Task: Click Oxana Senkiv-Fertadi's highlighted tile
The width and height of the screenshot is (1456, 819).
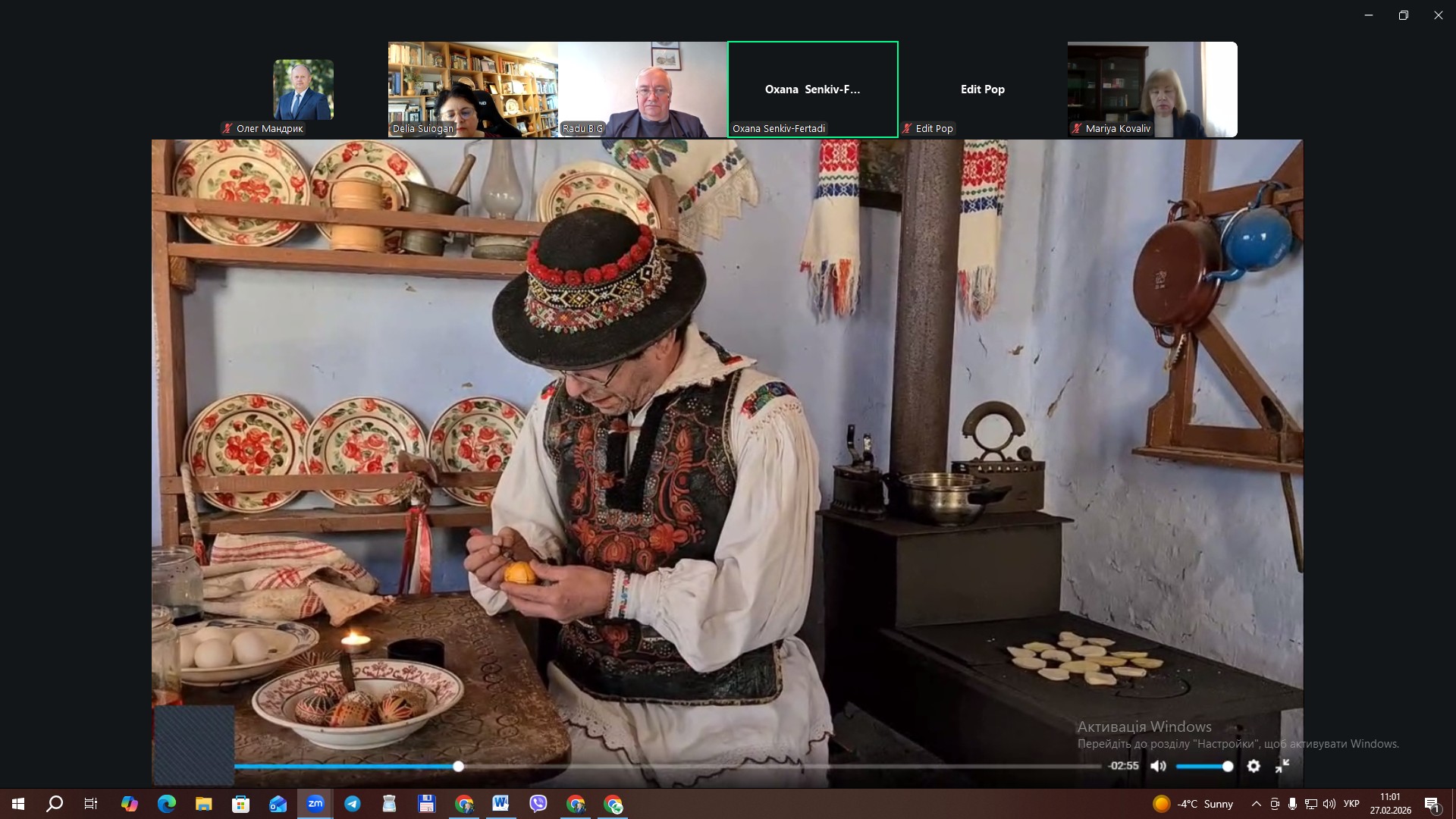Action: point(812,89)
